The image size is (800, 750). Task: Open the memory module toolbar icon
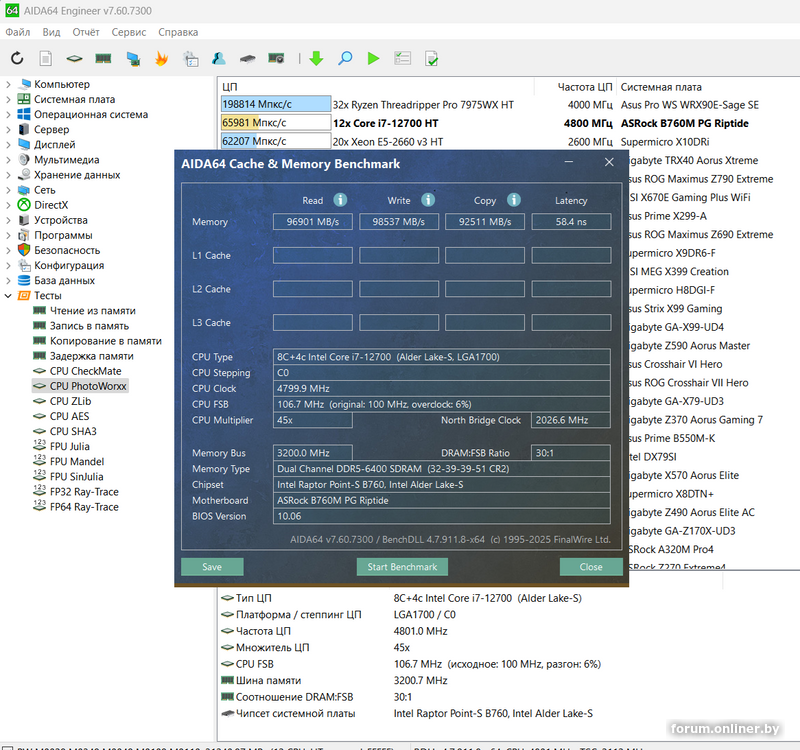point(103,59)
